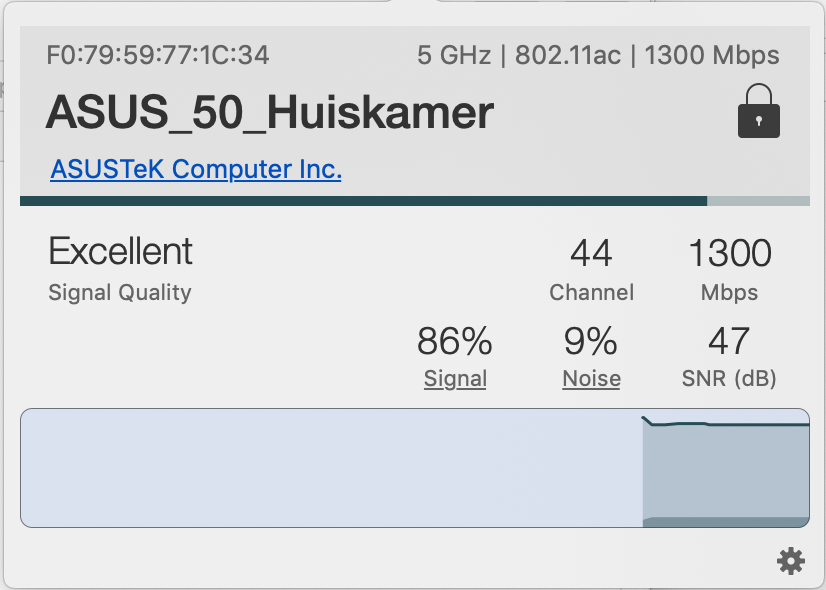Click the light unfilled part of signal bar
The height and width of the screenshot is (590, 826).
758,201
